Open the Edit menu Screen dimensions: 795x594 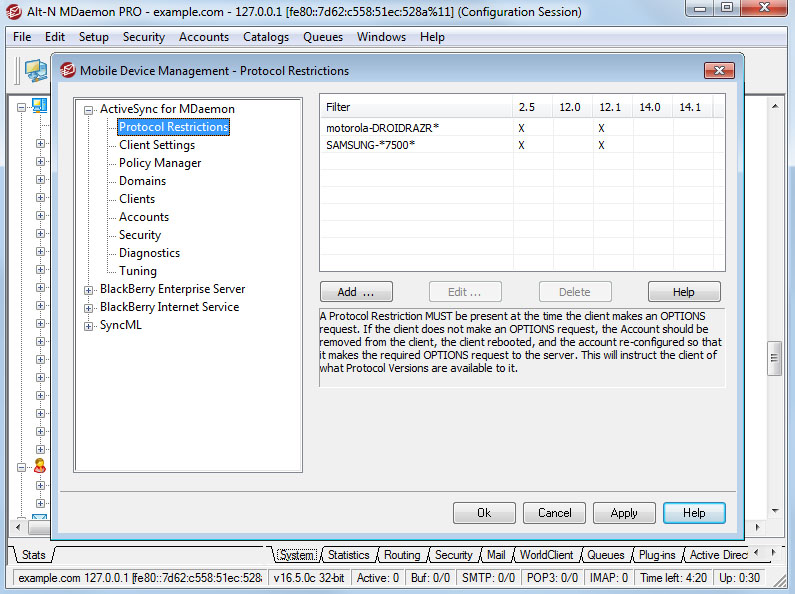tap(55, 37)
